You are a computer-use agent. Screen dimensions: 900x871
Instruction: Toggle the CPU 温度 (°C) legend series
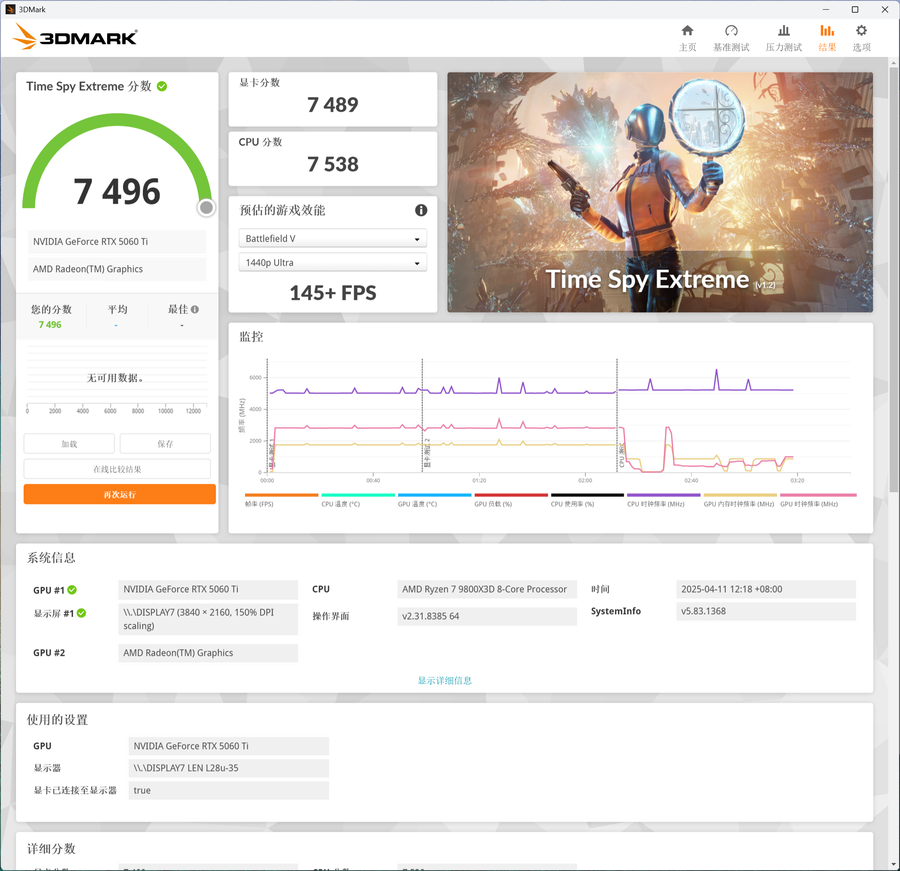[358, 500]
